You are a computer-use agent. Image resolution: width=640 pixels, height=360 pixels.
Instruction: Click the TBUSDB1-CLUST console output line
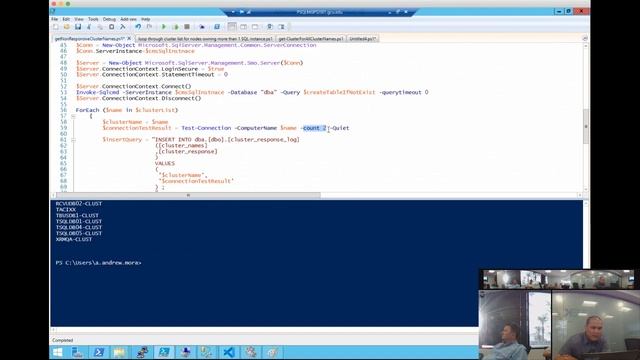click(x=77, y=216)
